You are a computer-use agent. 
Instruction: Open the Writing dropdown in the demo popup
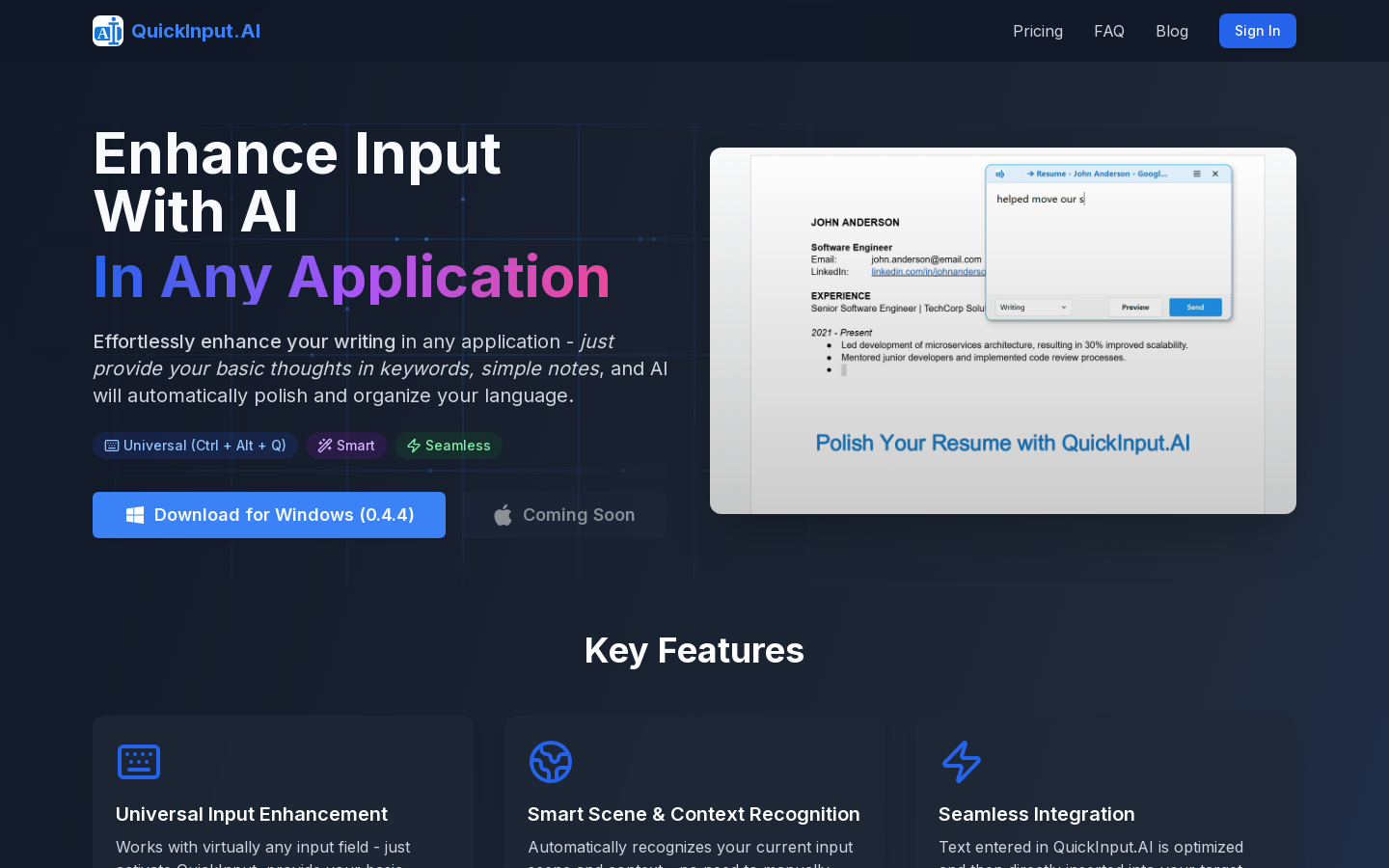(x=1033, y=308)
